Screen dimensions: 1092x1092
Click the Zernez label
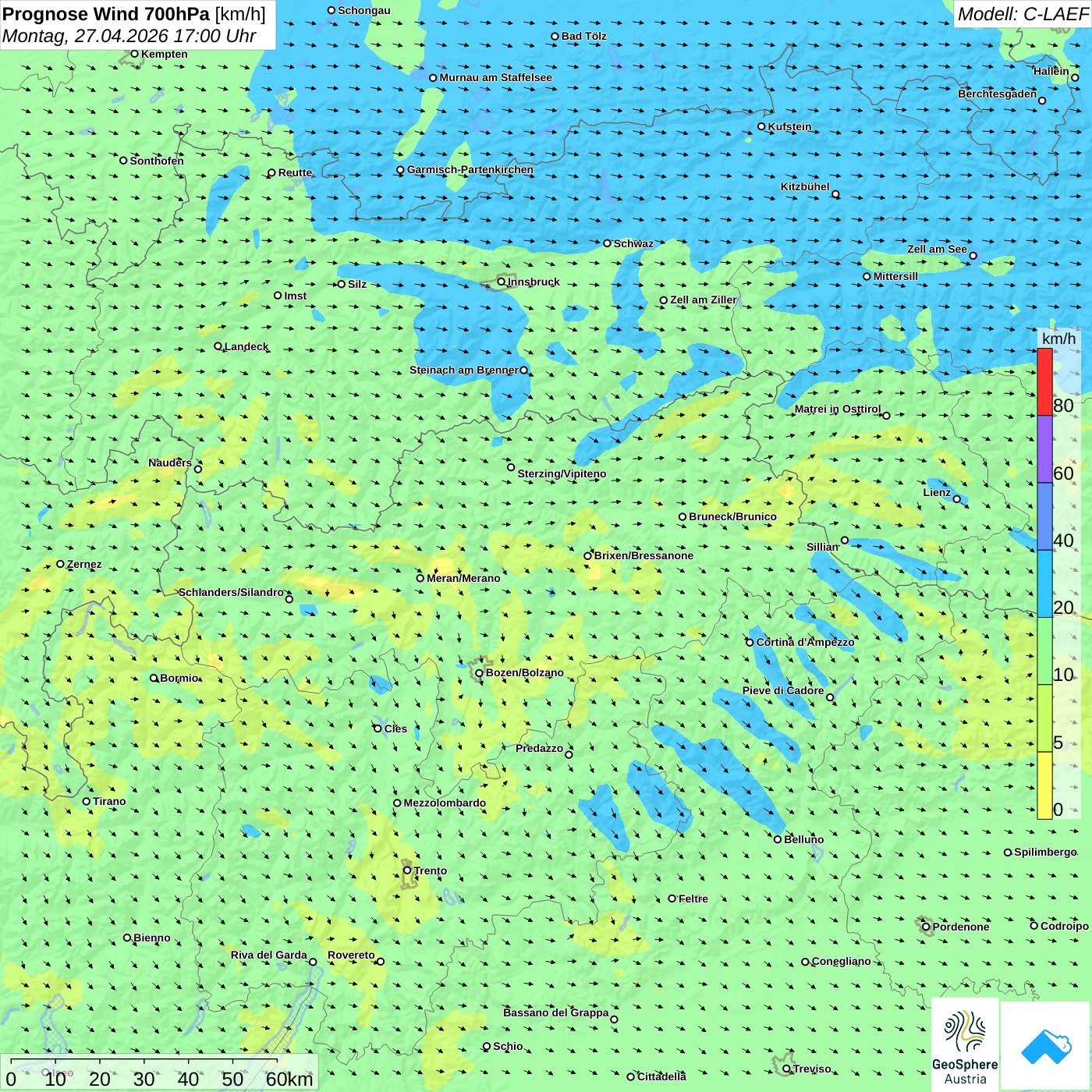tap(84, 564)
